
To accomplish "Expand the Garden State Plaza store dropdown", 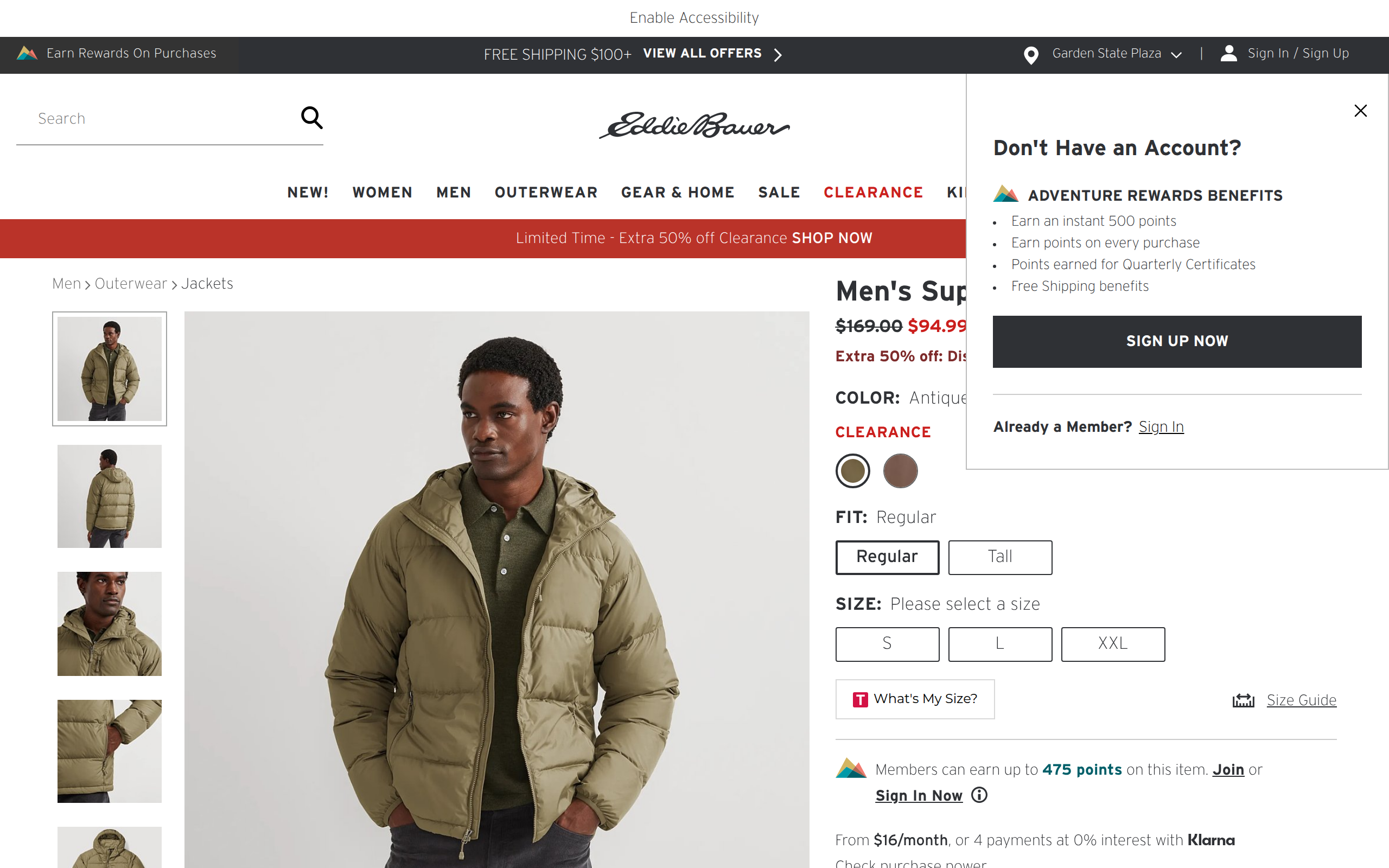I will point(1176,55).
